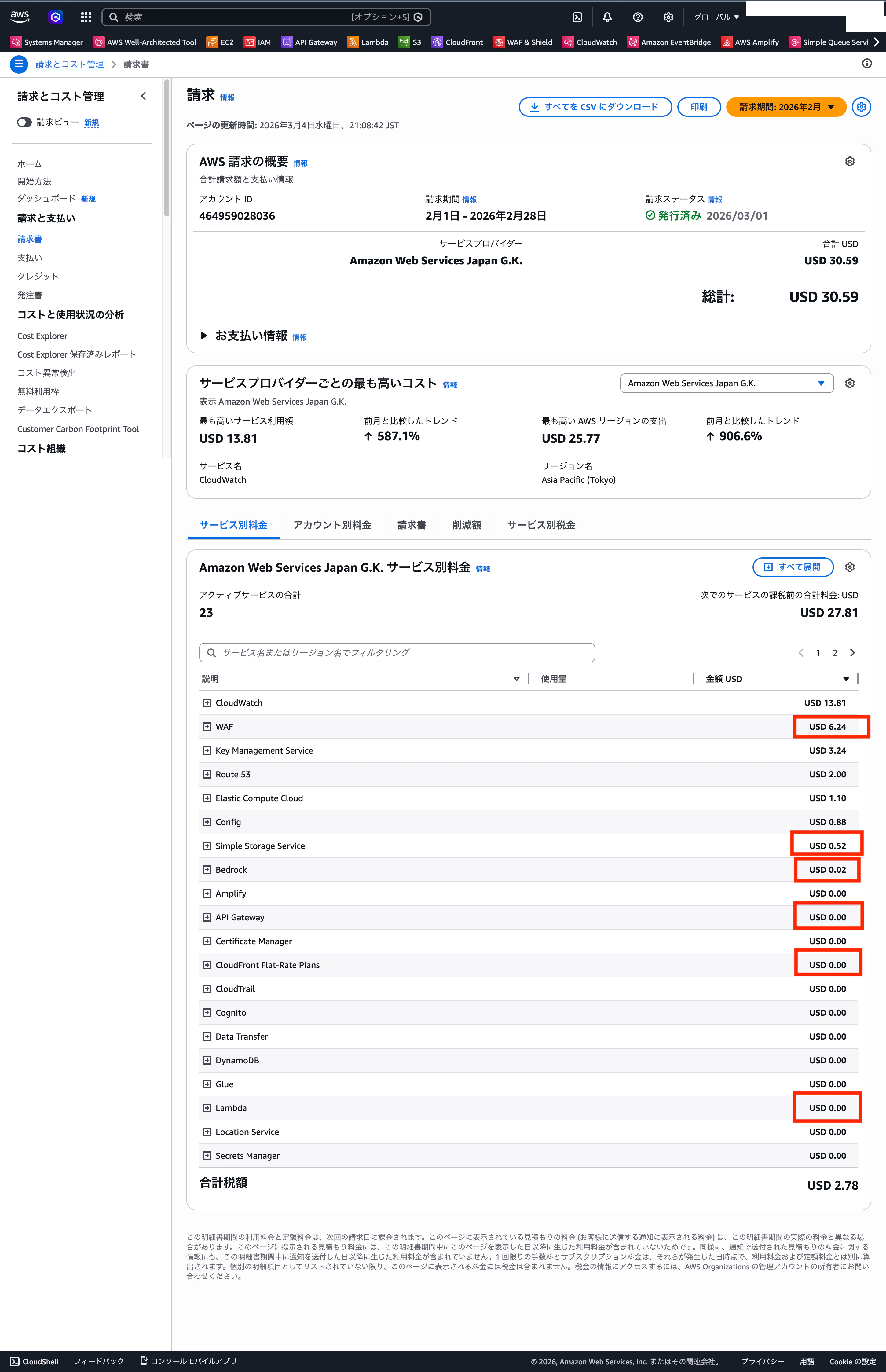886x1372 pixels.
Task: Open Cost Explorer in sidebar
Action: pos(42,336)
